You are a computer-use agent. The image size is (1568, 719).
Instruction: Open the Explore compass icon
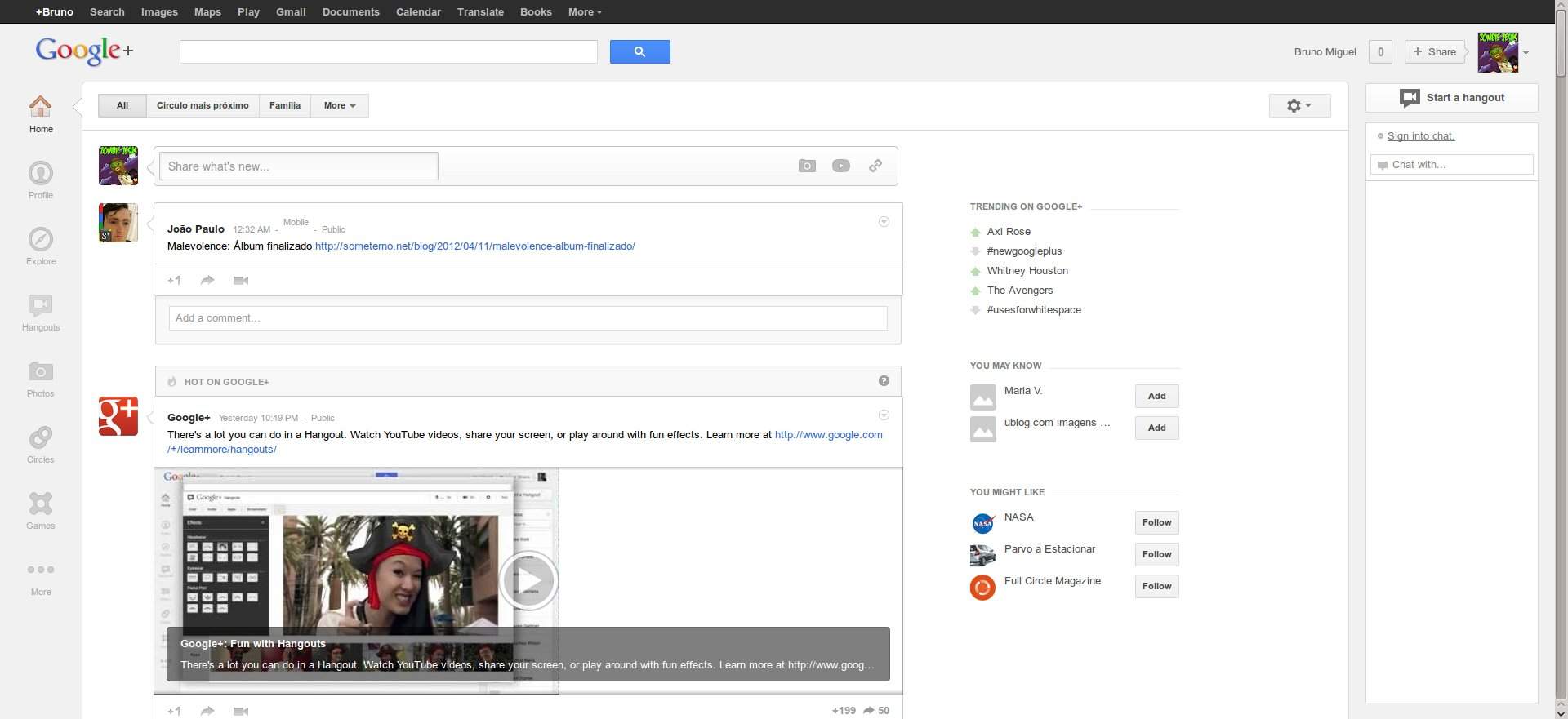[x=40, y=239]
